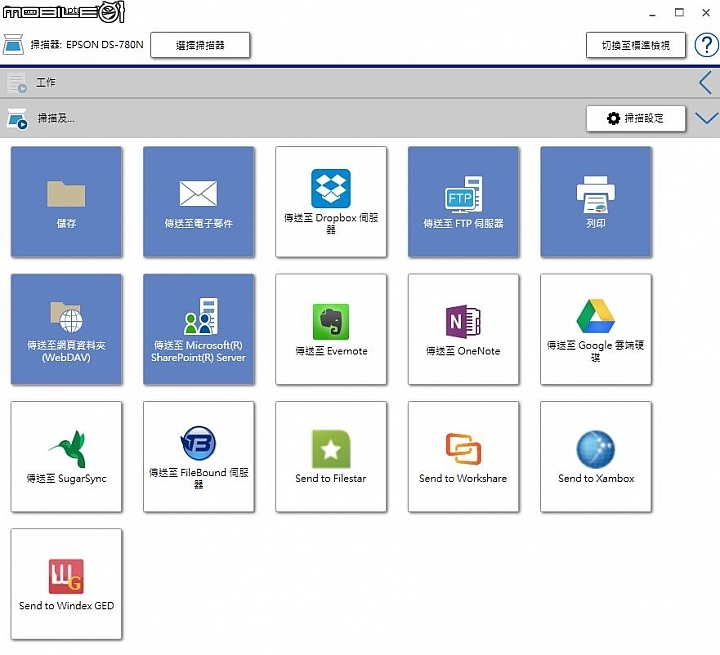Maximize the application window

679,13
